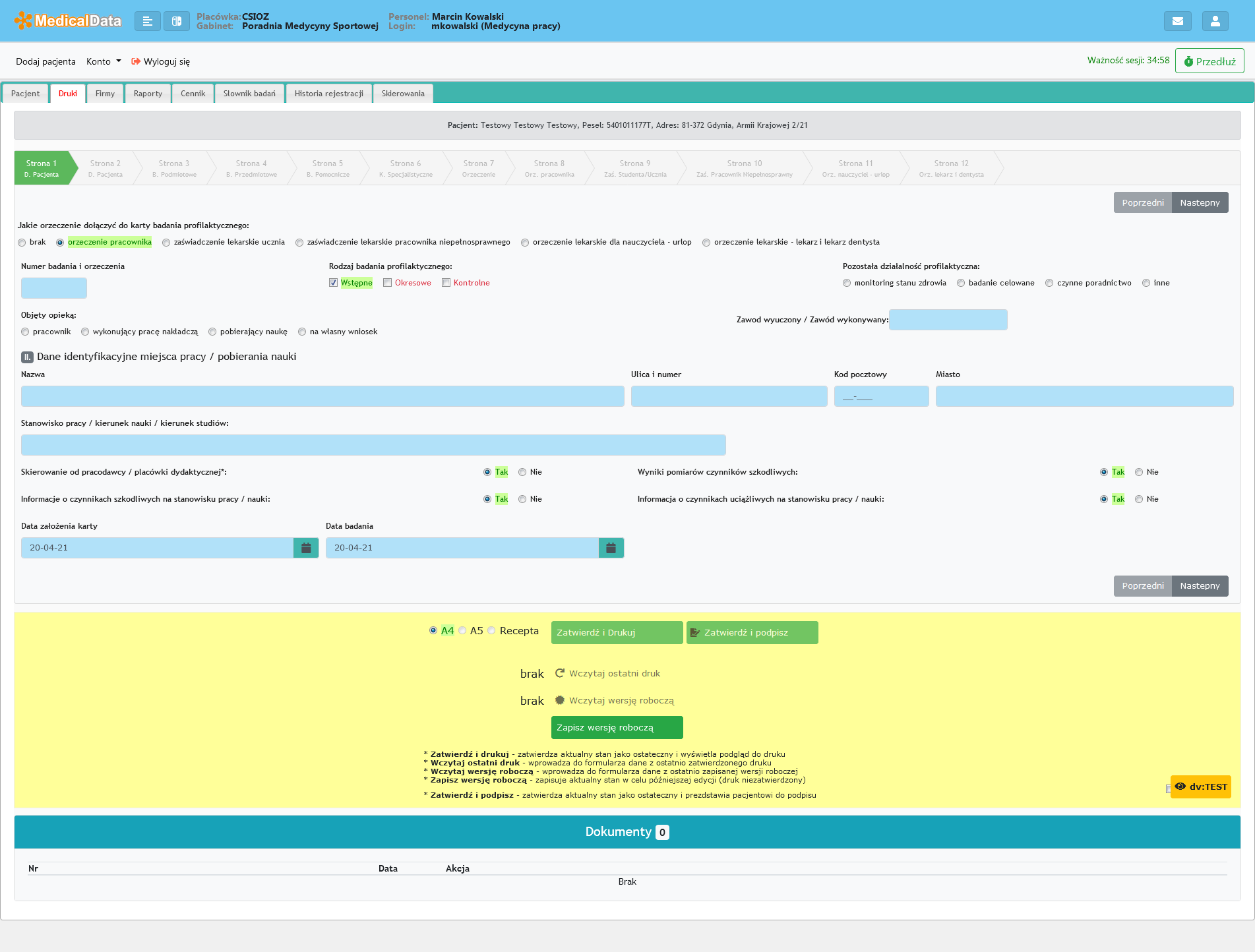Screen dimensions: 1255x952
Task: Toggle the sidebar menu lines icon
Action: tap(148, 21)
